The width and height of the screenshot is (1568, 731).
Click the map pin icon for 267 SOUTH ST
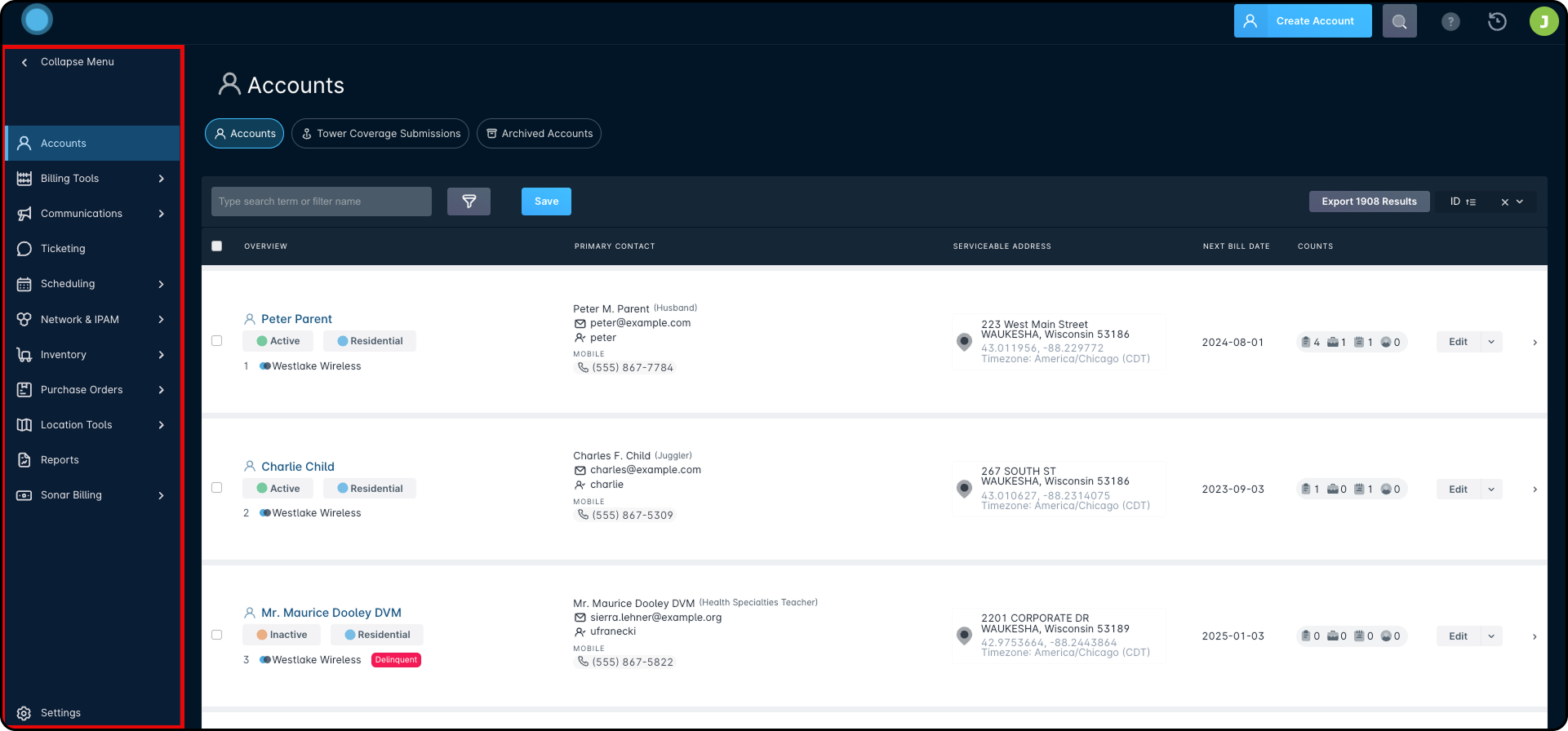pos(964,489)
